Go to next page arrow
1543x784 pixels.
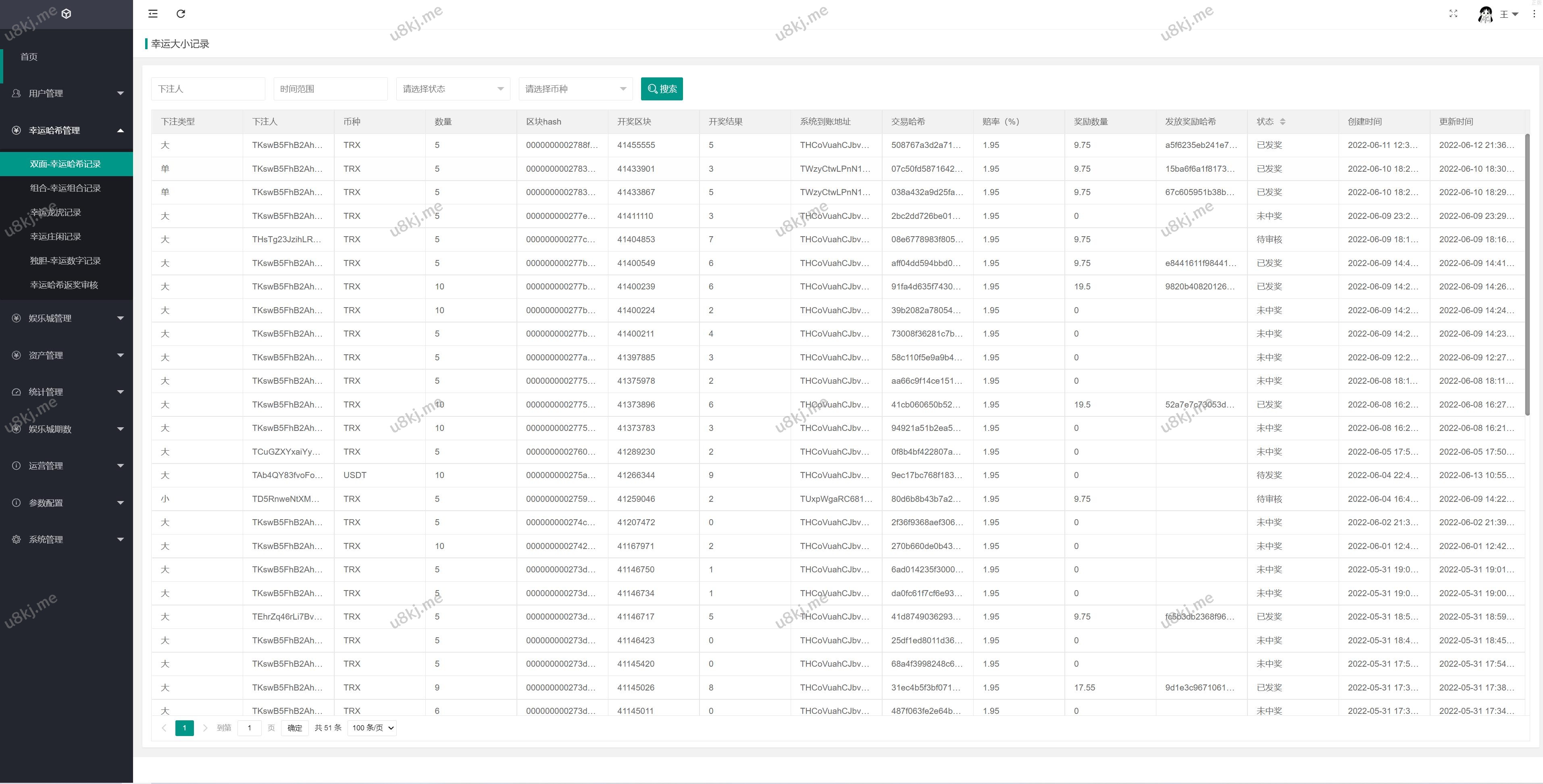pyautogui.click(x=205, y=728)
